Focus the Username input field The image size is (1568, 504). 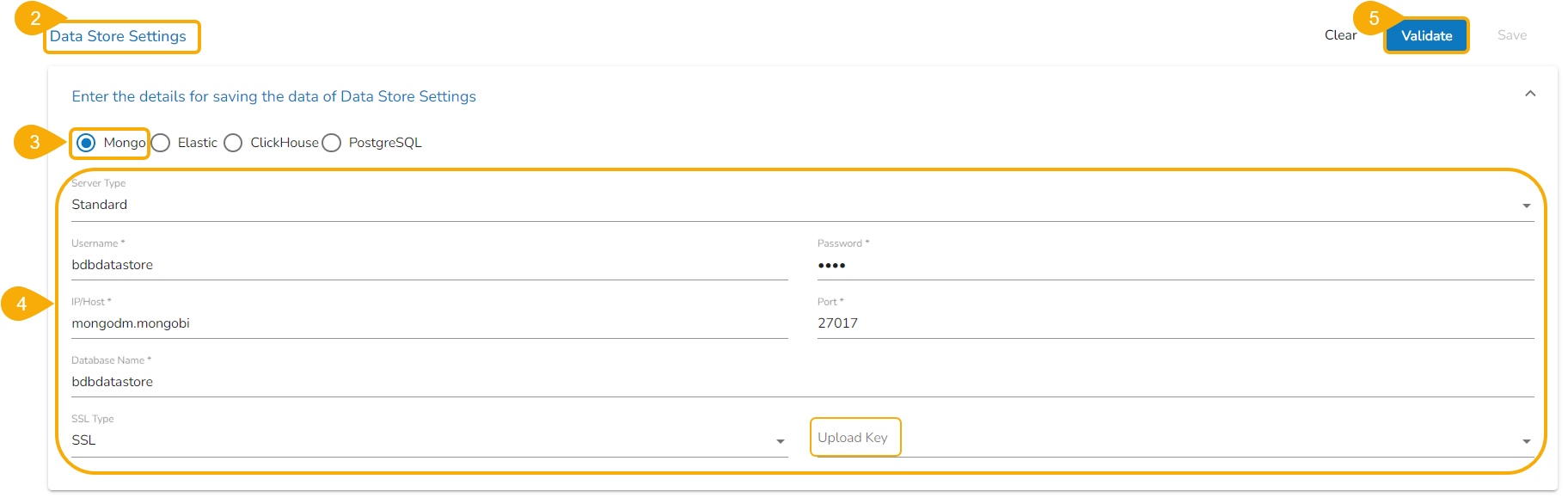(428, 265)
